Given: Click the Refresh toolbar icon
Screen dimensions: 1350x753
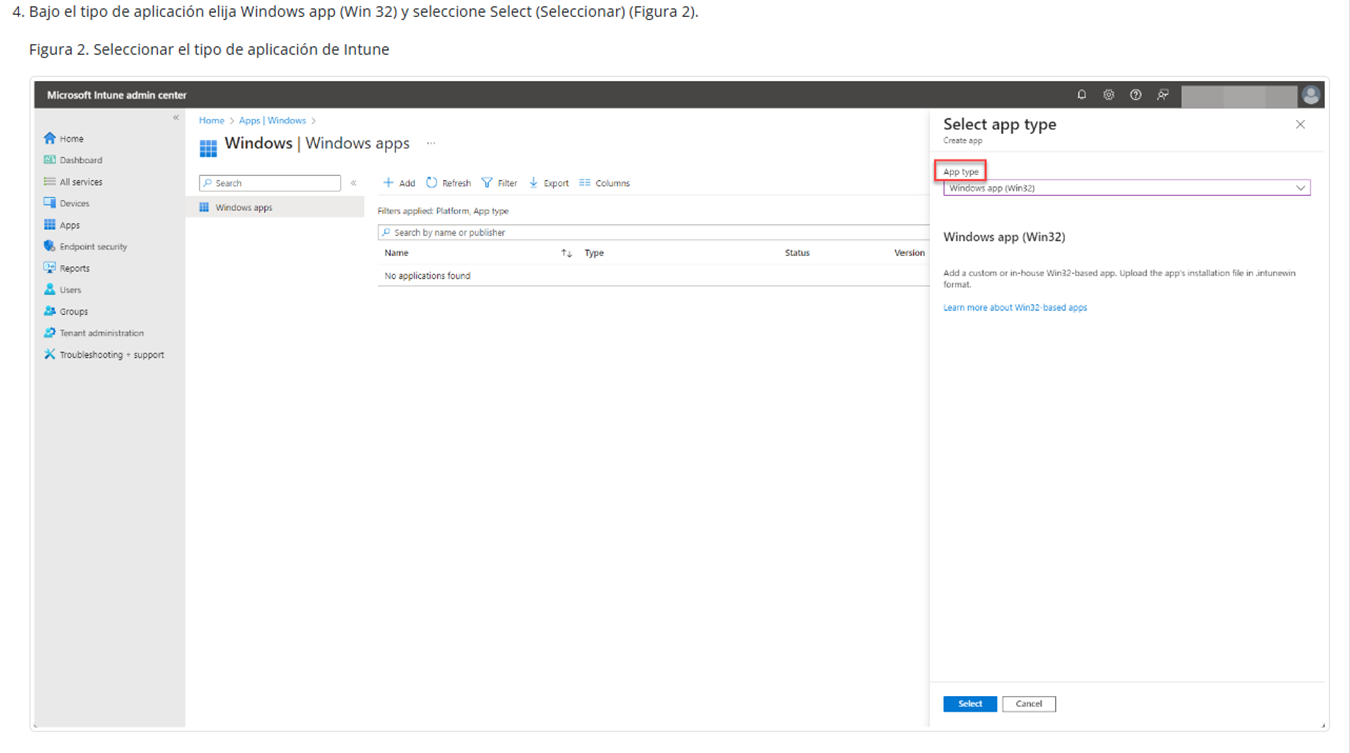Looking at the screenshot, I should coord(448,183).
